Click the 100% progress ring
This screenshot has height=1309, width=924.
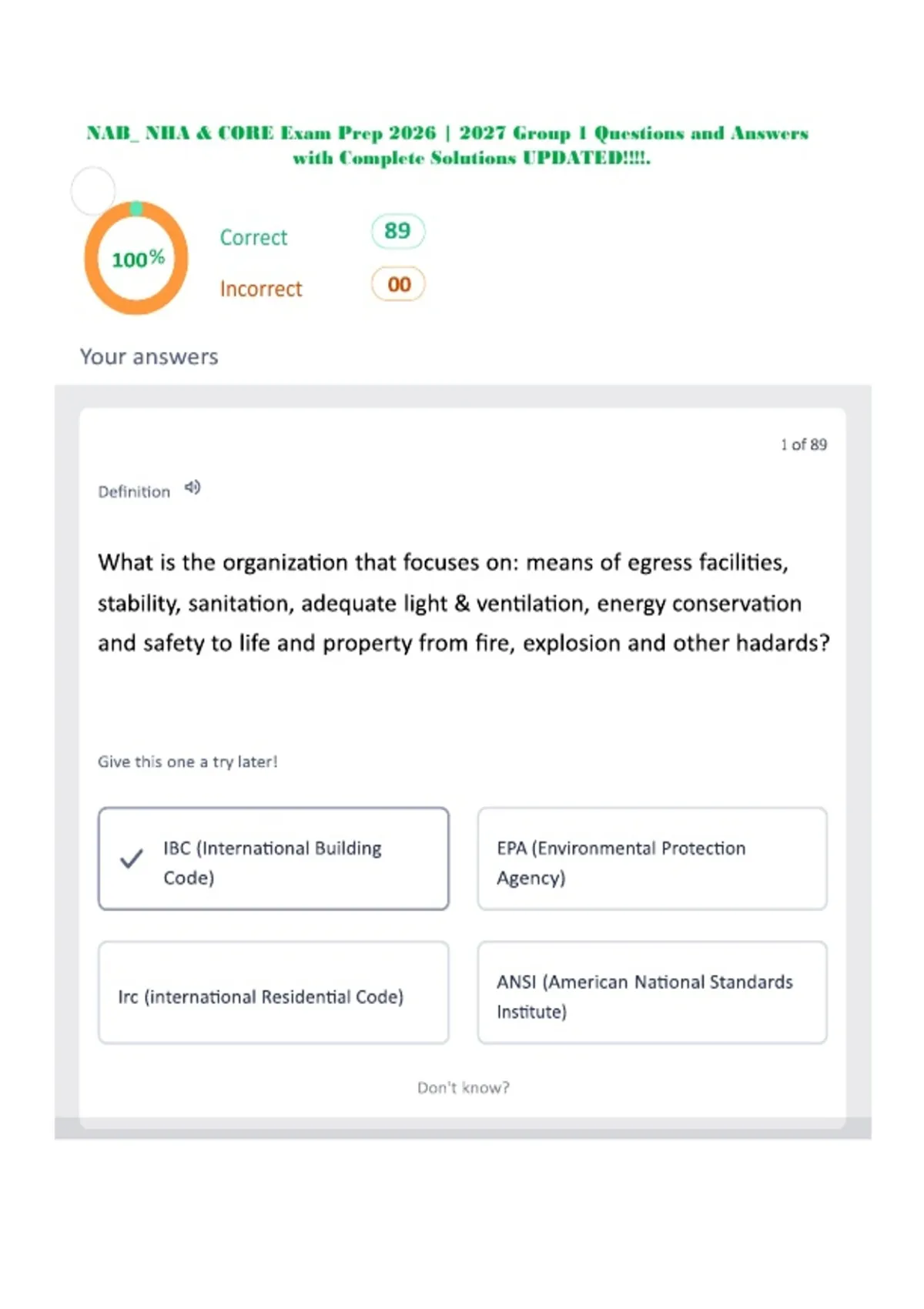[136, 258]
